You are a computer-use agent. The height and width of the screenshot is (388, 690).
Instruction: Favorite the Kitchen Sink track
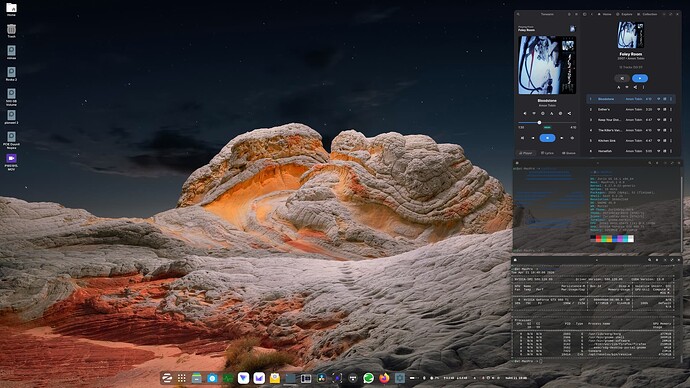pos(658,140)
